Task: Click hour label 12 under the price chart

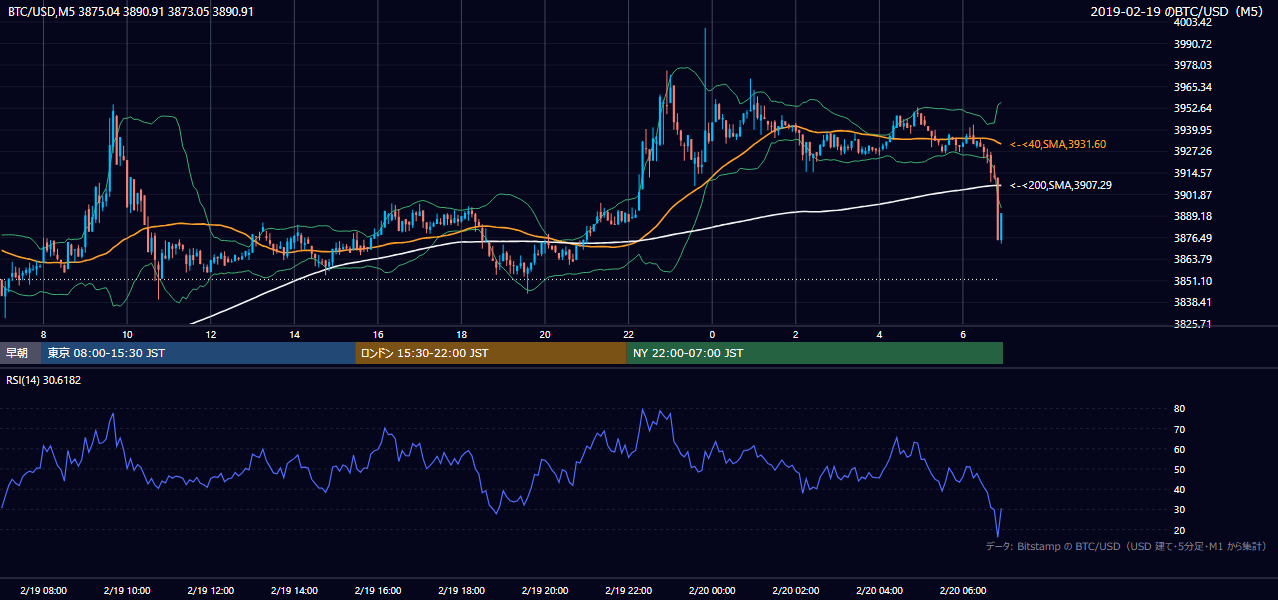Action: [x=210, y=334]
